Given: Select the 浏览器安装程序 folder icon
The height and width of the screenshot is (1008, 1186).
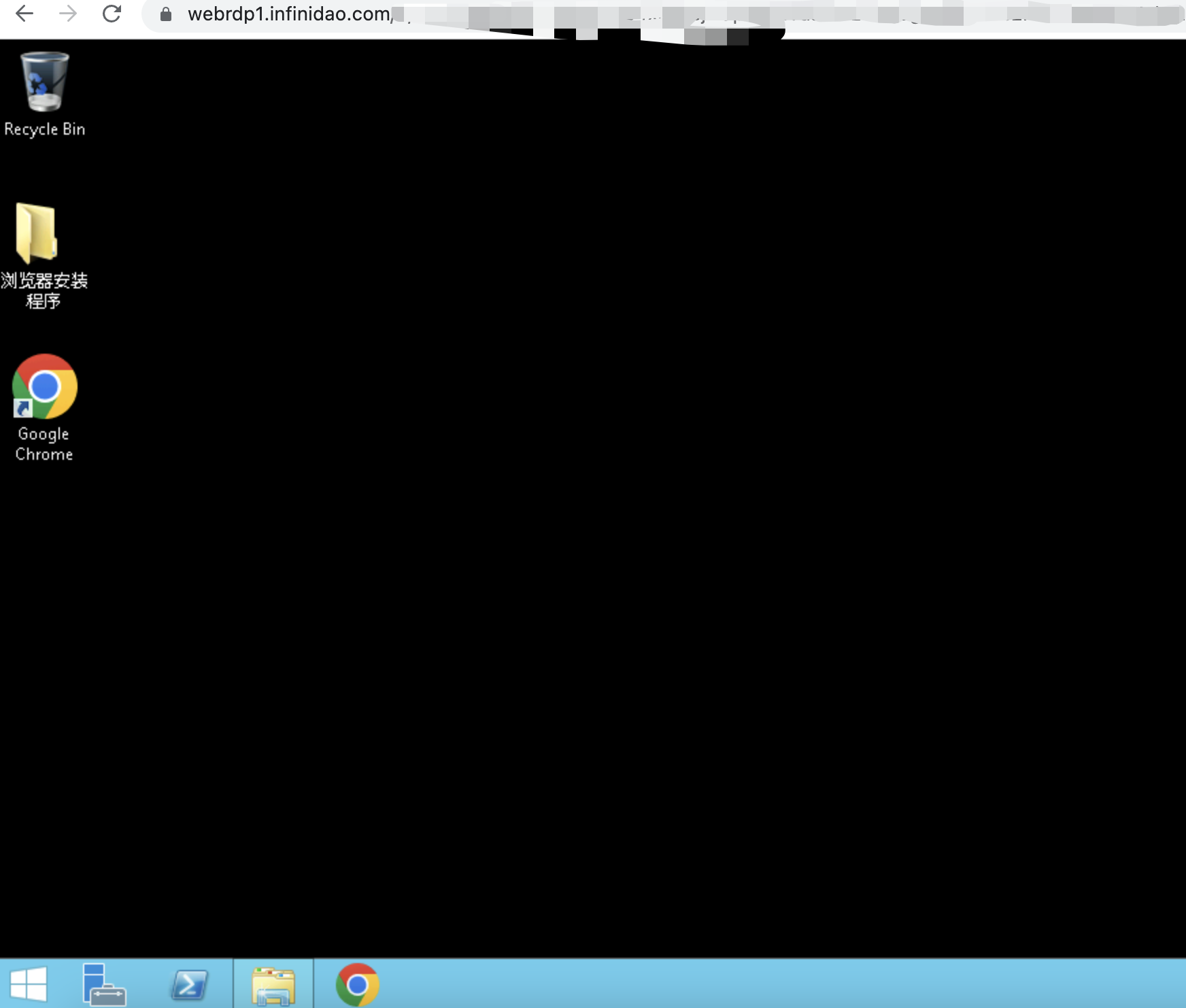Looking at the screenshot, I should (37, 233).
